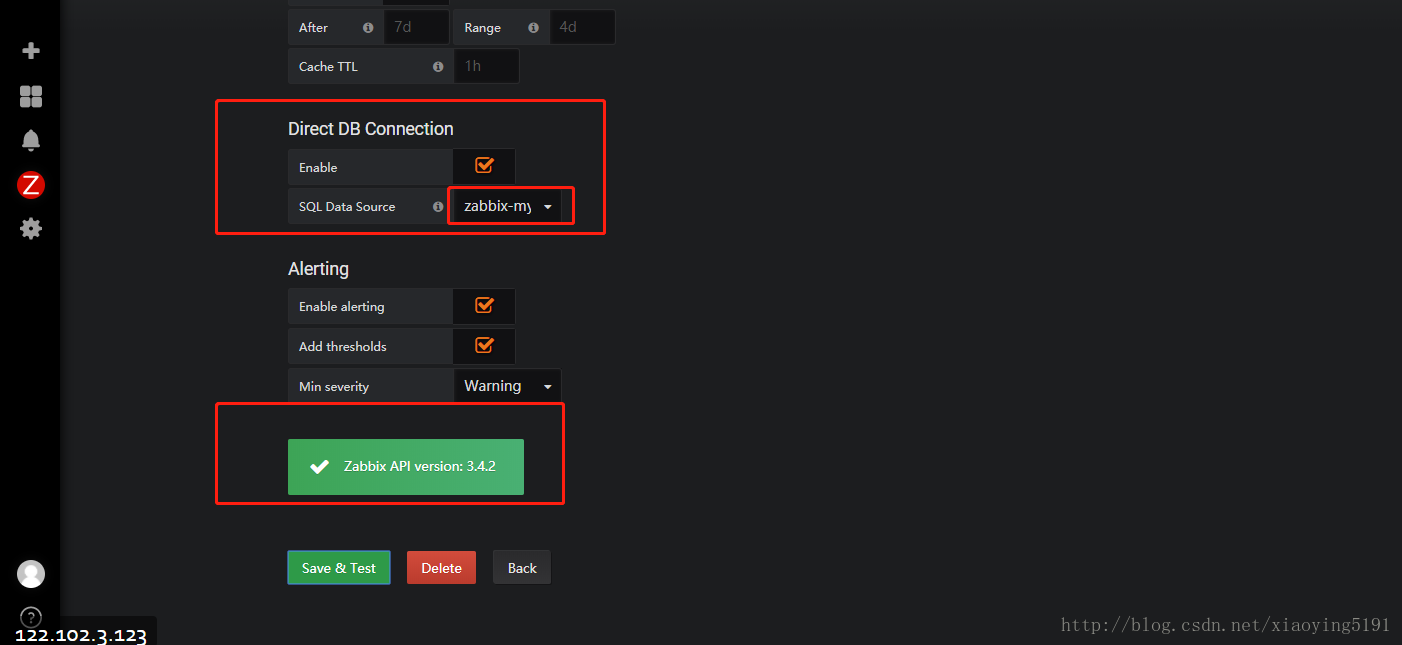Click the Add thresholds label
Screen dimensions: 1402x645
(342, 346)
